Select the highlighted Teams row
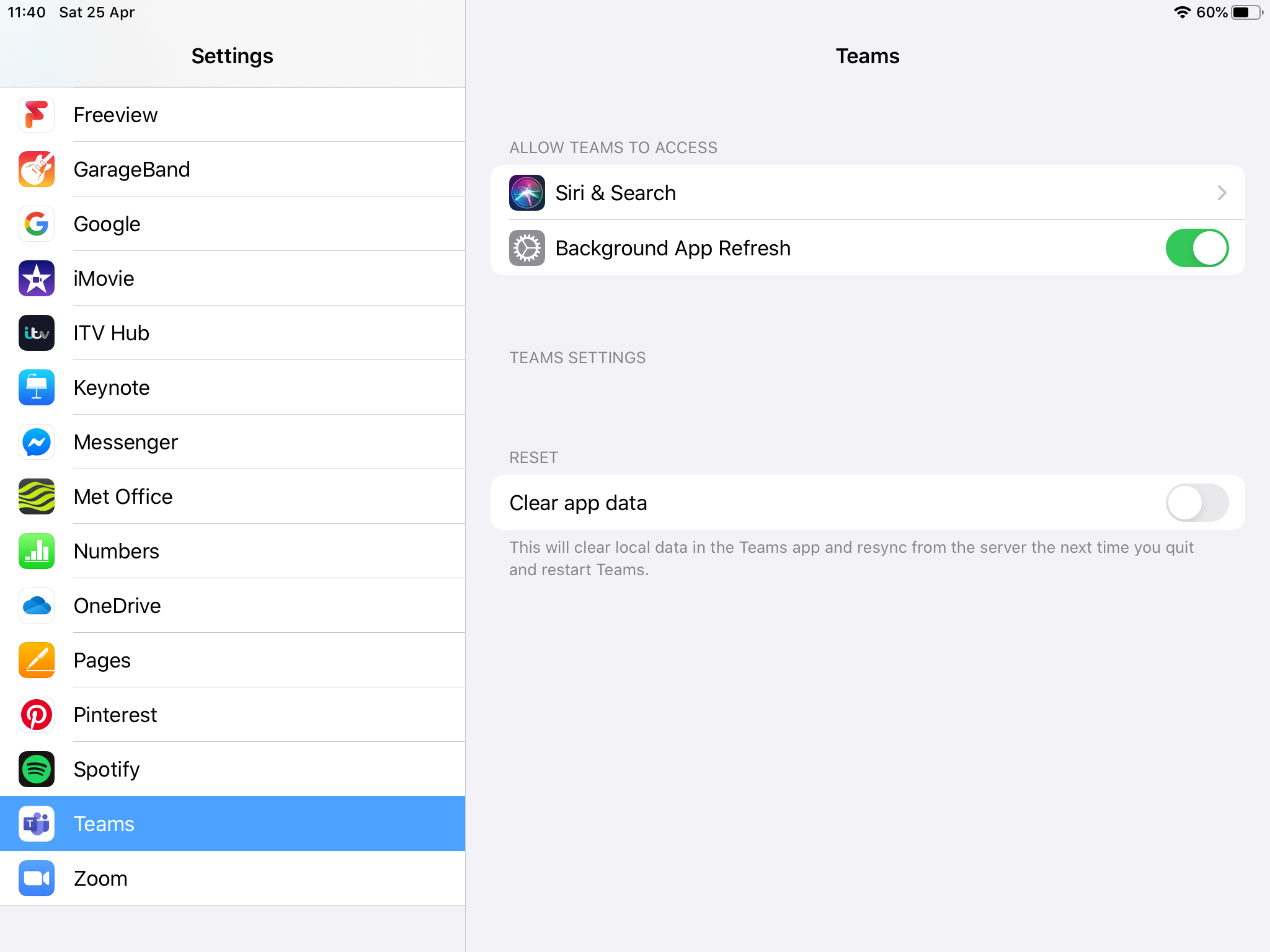 click(x=233, y=824)
